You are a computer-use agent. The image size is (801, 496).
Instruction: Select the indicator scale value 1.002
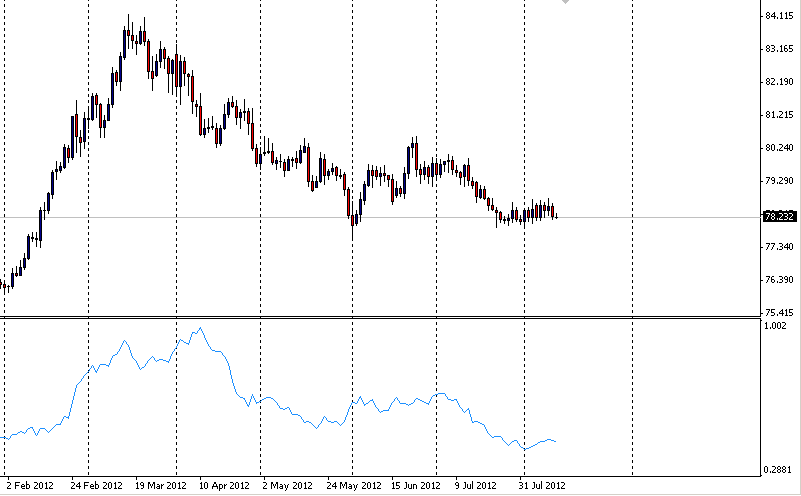tap(775, 326)
